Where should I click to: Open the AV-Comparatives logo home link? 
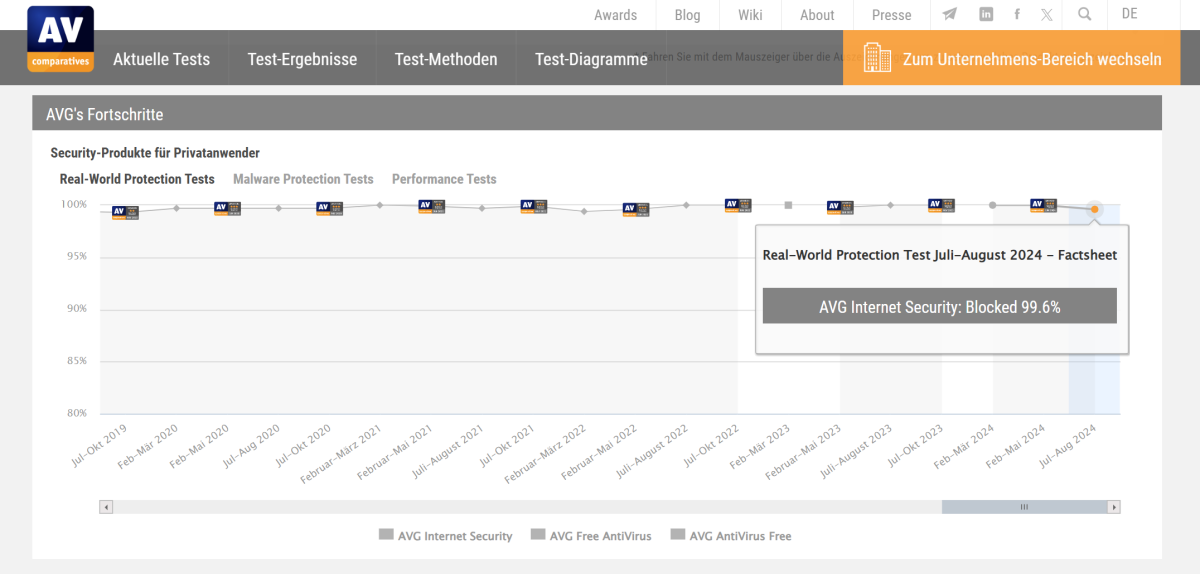[60, 38]
